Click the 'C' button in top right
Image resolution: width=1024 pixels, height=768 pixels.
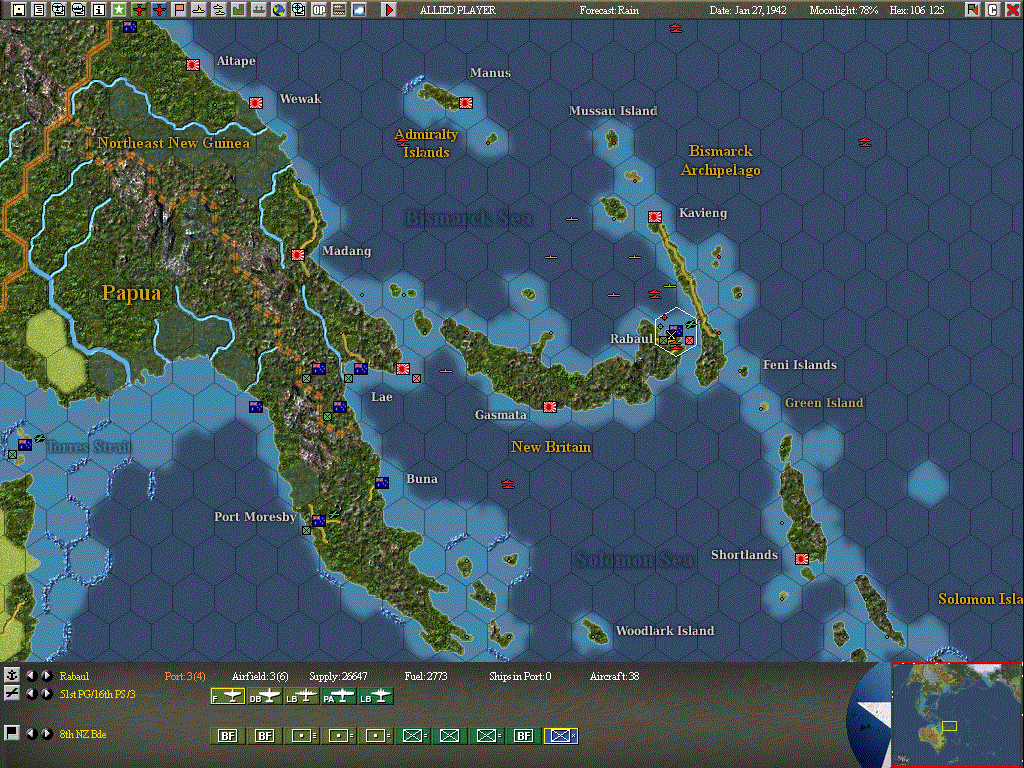(x=993, y=10)
